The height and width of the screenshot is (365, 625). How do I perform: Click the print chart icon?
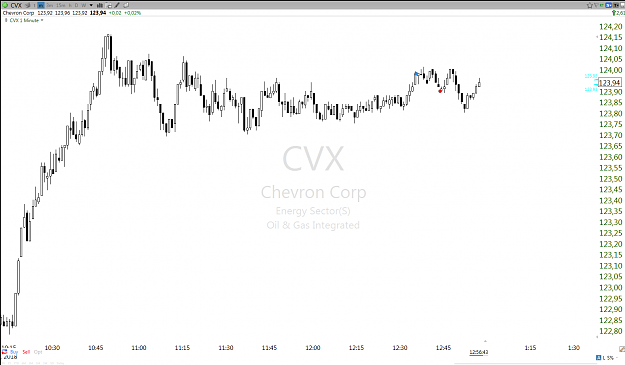click(x=109, y=6)
